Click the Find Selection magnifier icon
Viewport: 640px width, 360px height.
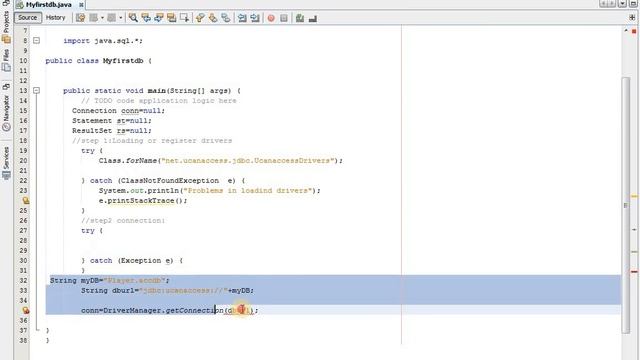pos(133,18)
